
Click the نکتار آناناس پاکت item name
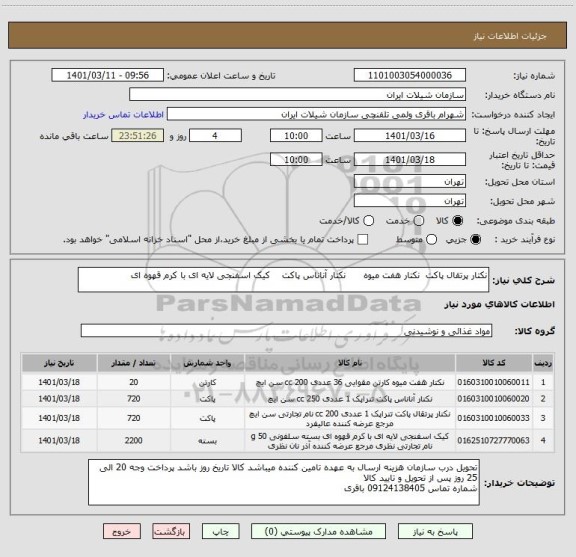350,399
